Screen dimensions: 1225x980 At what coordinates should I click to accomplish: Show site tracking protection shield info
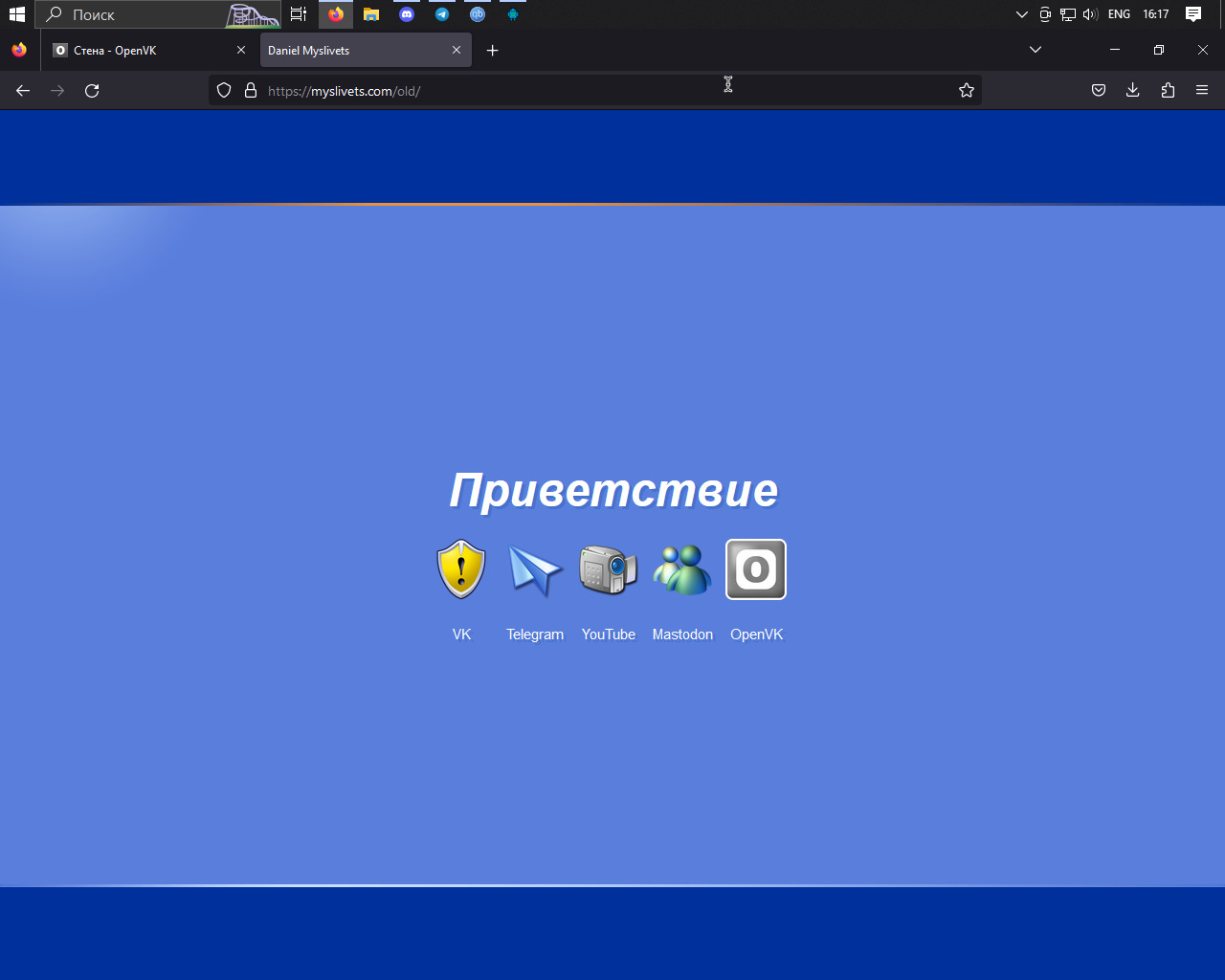pyautogui.click(x=224, y=90)
